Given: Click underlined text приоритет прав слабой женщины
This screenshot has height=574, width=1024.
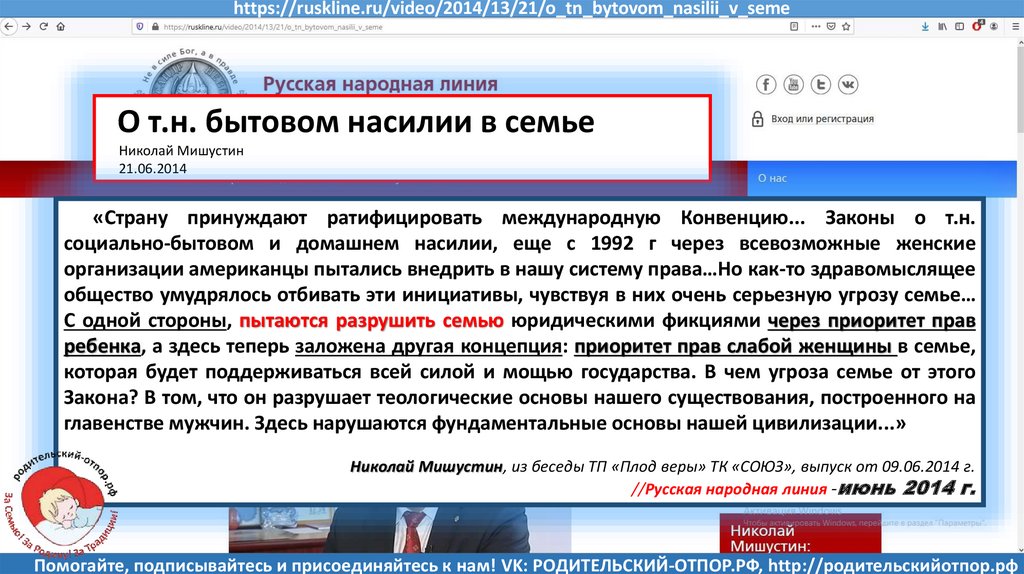Looking at the screenshot, I should pos(735,347).
